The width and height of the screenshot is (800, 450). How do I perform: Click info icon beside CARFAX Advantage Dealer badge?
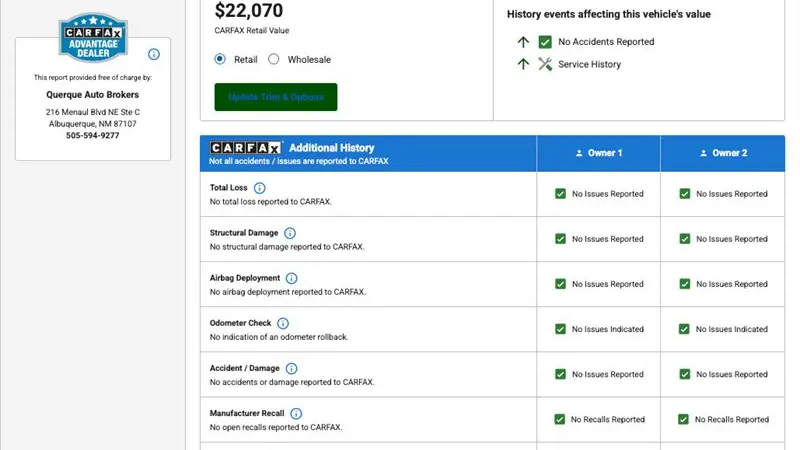point(154,54)
